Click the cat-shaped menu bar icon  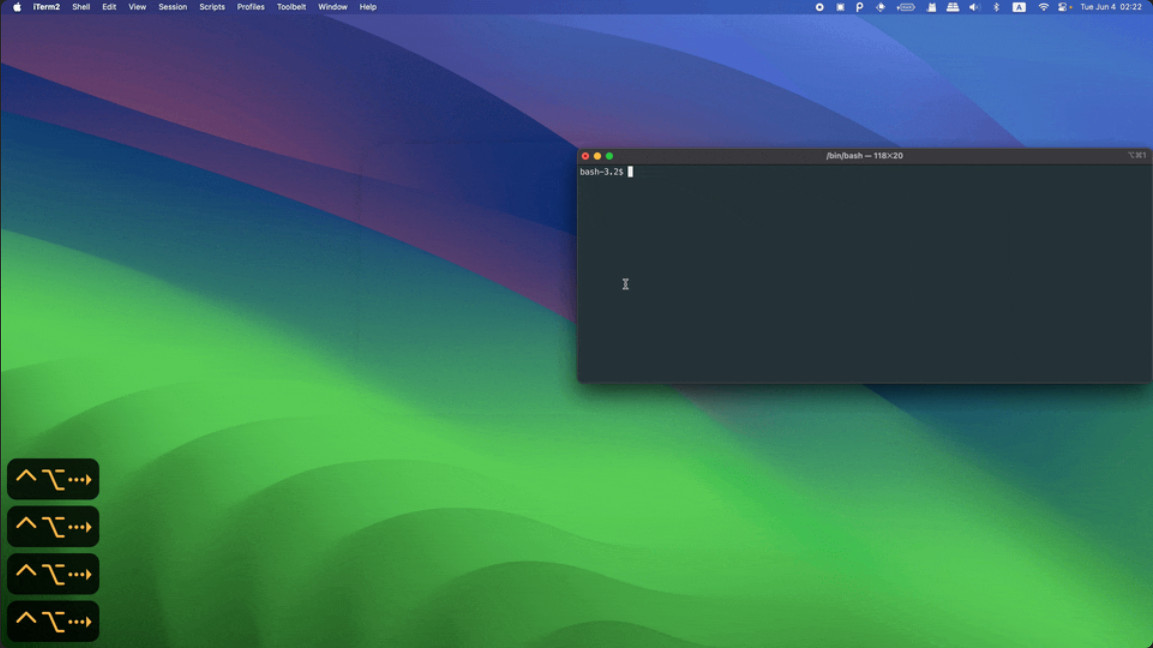(931, 7)
